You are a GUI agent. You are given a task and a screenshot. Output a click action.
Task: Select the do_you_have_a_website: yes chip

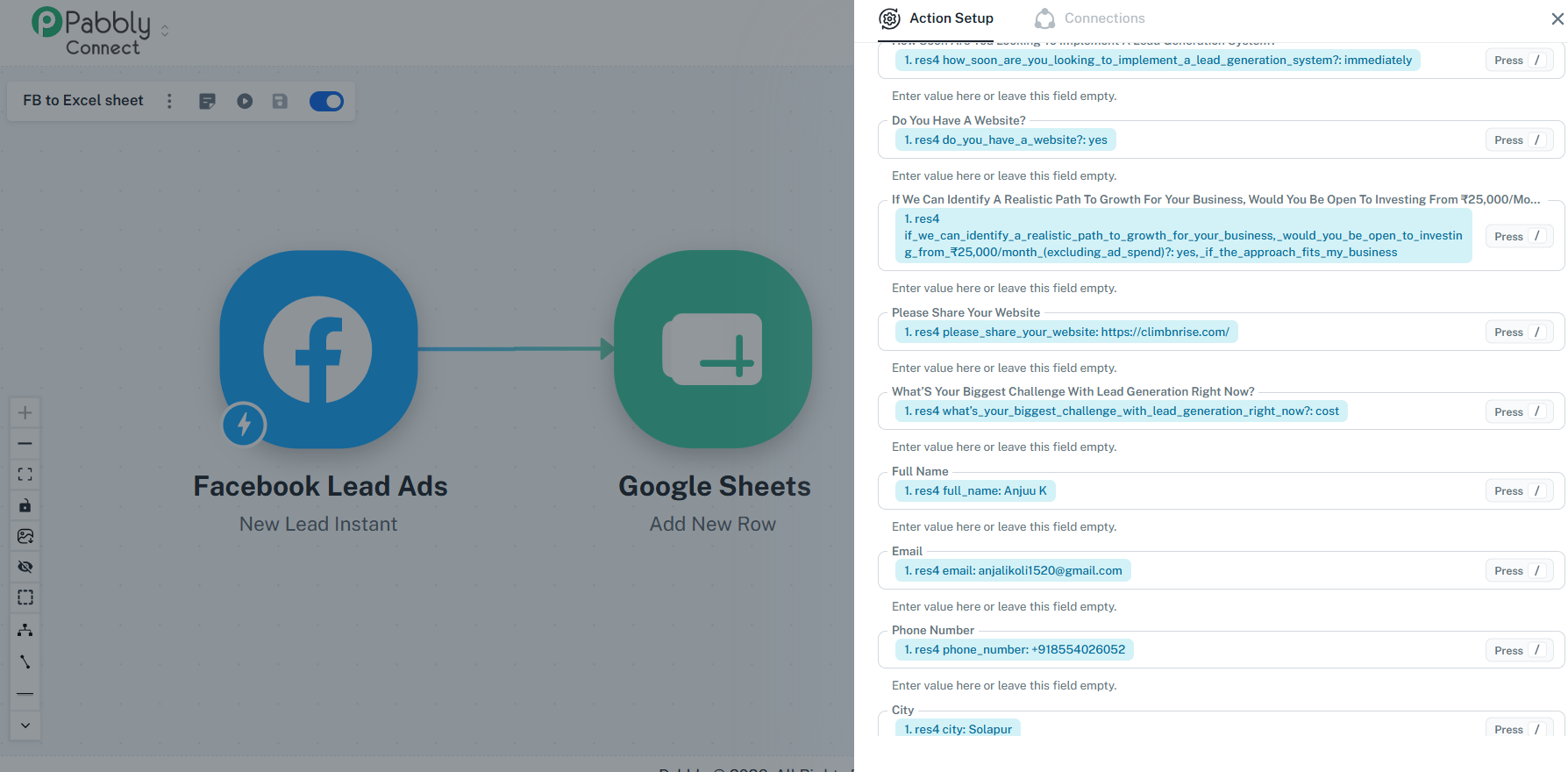coord(1006,140)
